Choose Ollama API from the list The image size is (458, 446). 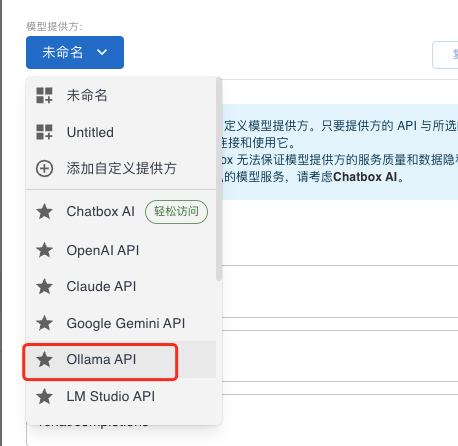point(121,360)
